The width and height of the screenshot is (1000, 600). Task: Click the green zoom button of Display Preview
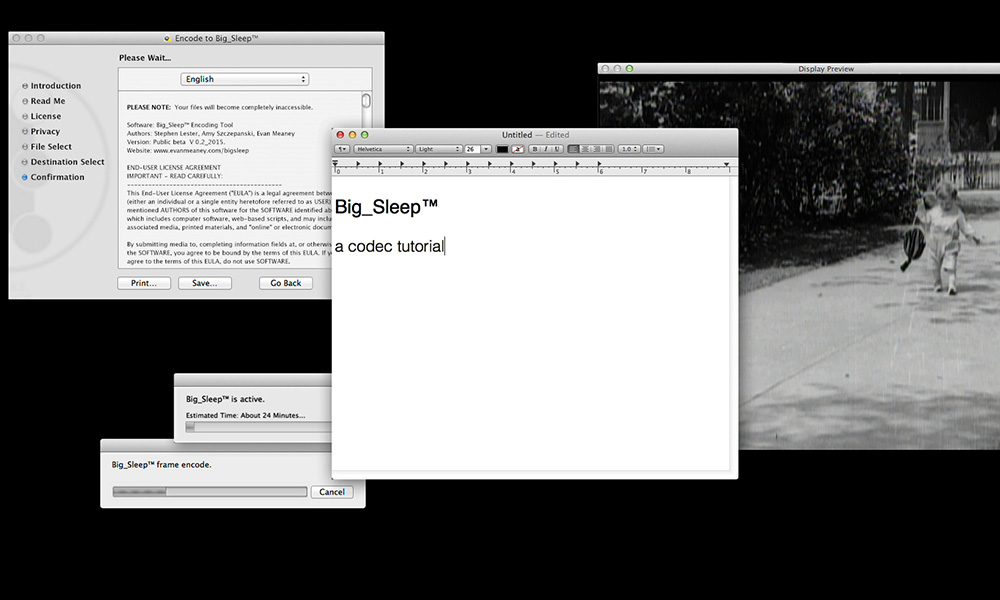pos(629,68)
